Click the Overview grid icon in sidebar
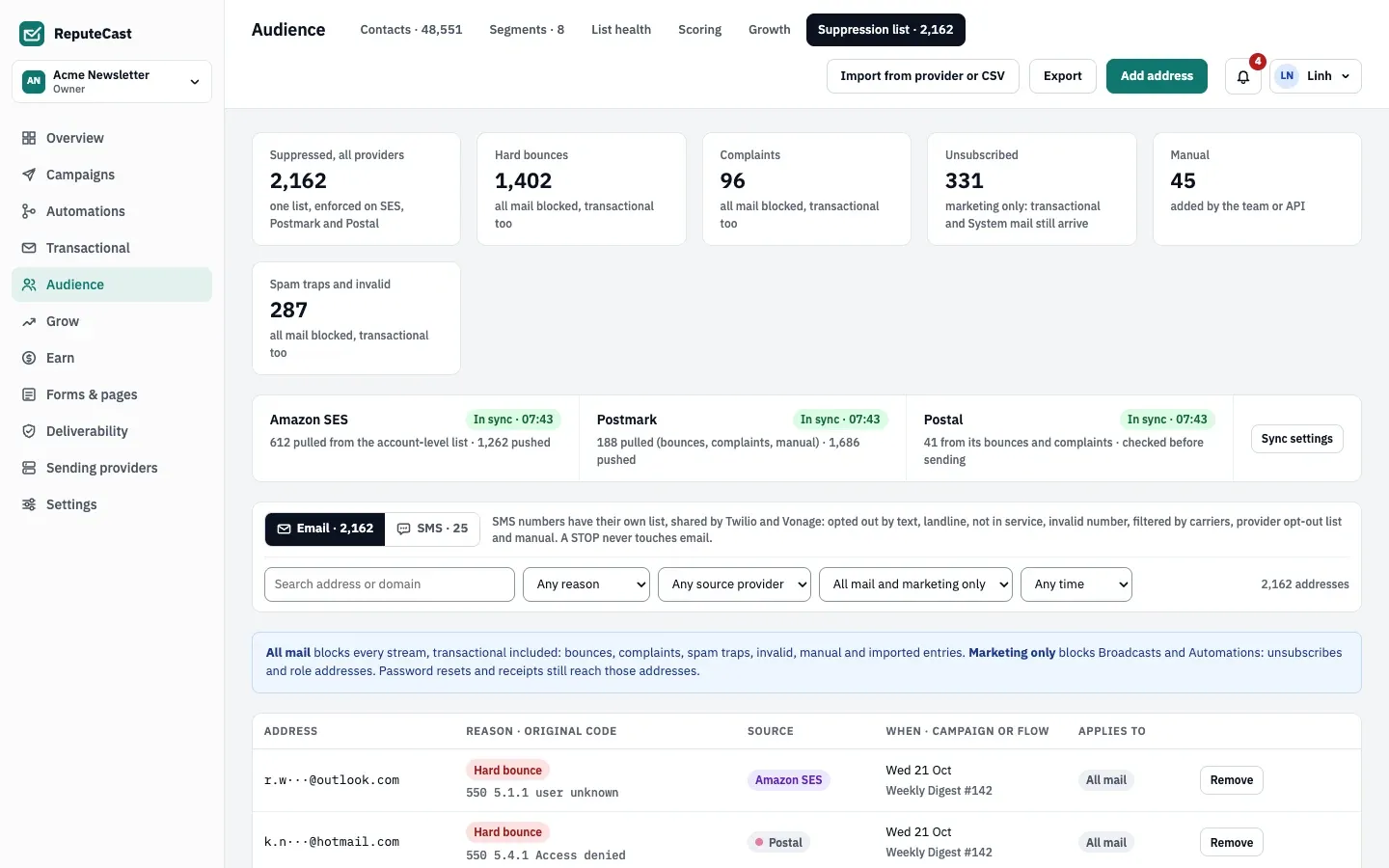1389x868 pixels. pyautogui.click(x=29, y=138)
